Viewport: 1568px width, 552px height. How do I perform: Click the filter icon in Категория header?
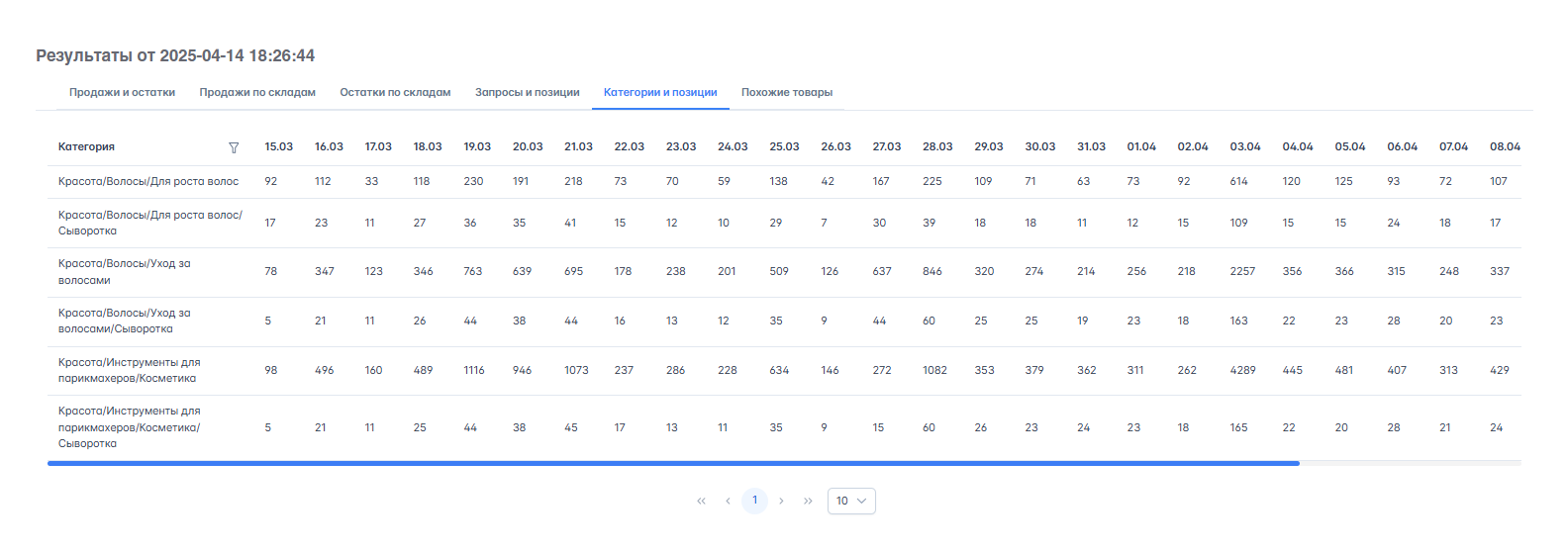234,147
